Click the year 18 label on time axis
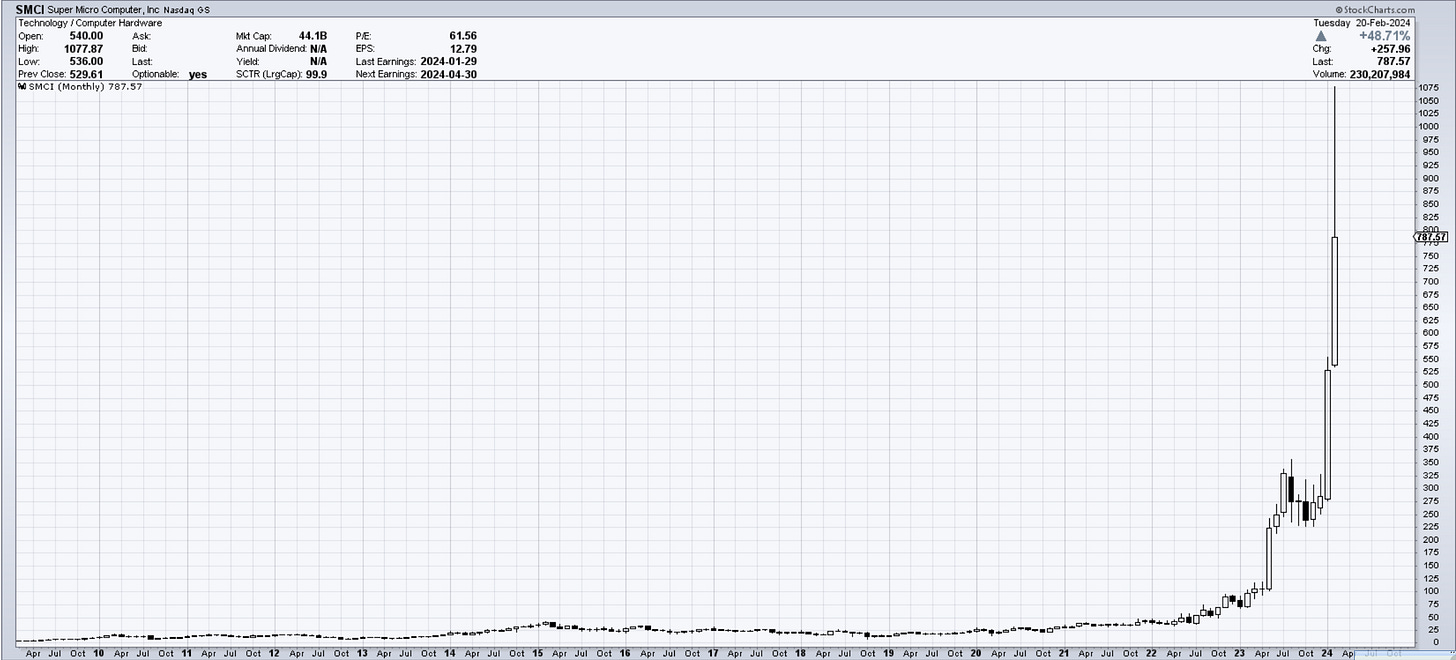Viewport: 1456px width, 660px height. click(x=800, y=652)
